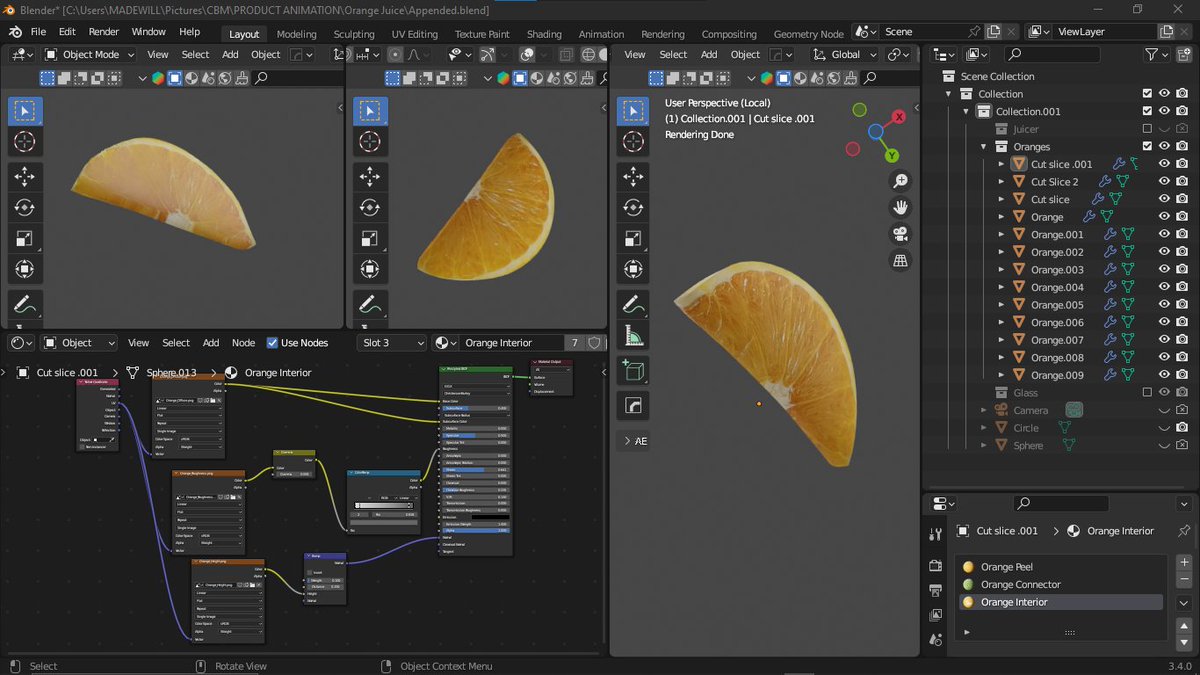The image size is (1200, 675).
Task: Enable the Glass collection checkbox
Action: 1147,392
